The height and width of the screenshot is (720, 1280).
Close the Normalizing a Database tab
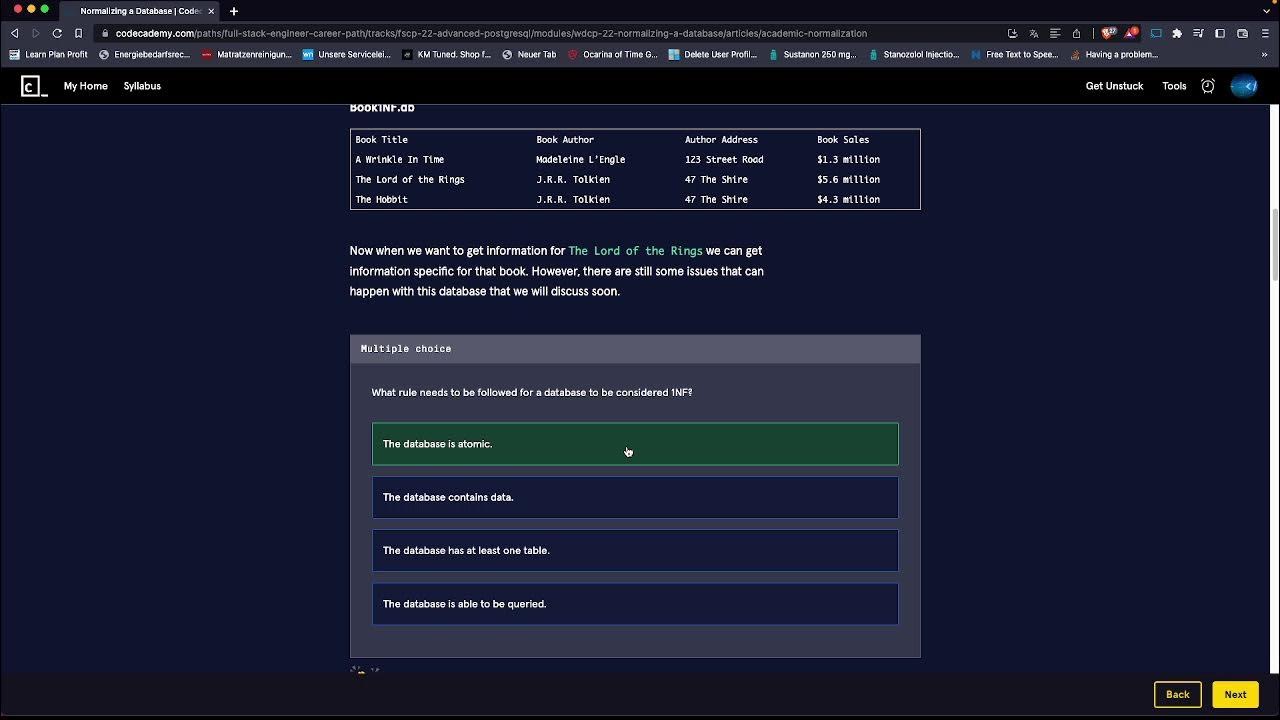coord(211,11)
